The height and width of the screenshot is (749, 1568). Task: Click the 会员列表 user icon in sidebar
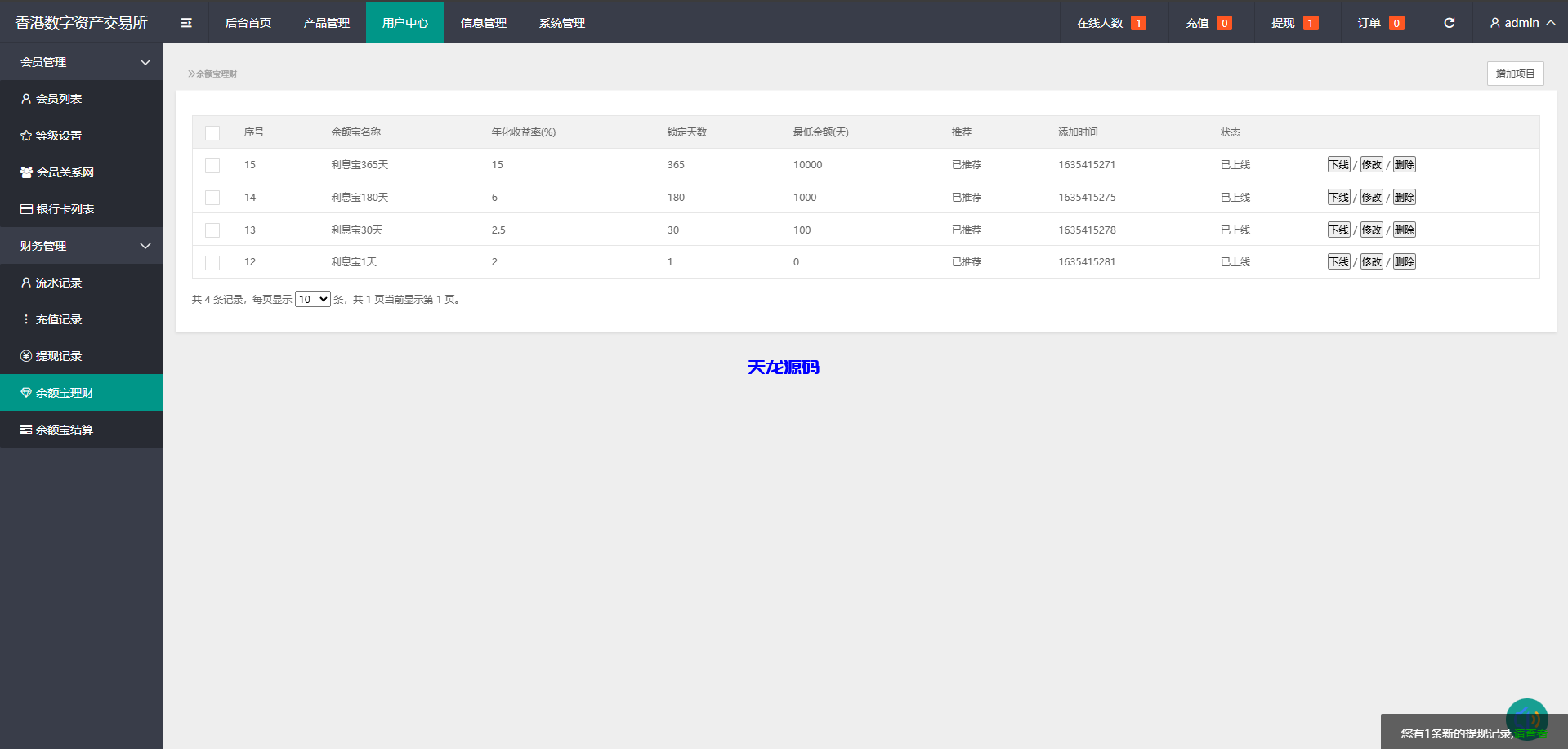tap(26, 99)
